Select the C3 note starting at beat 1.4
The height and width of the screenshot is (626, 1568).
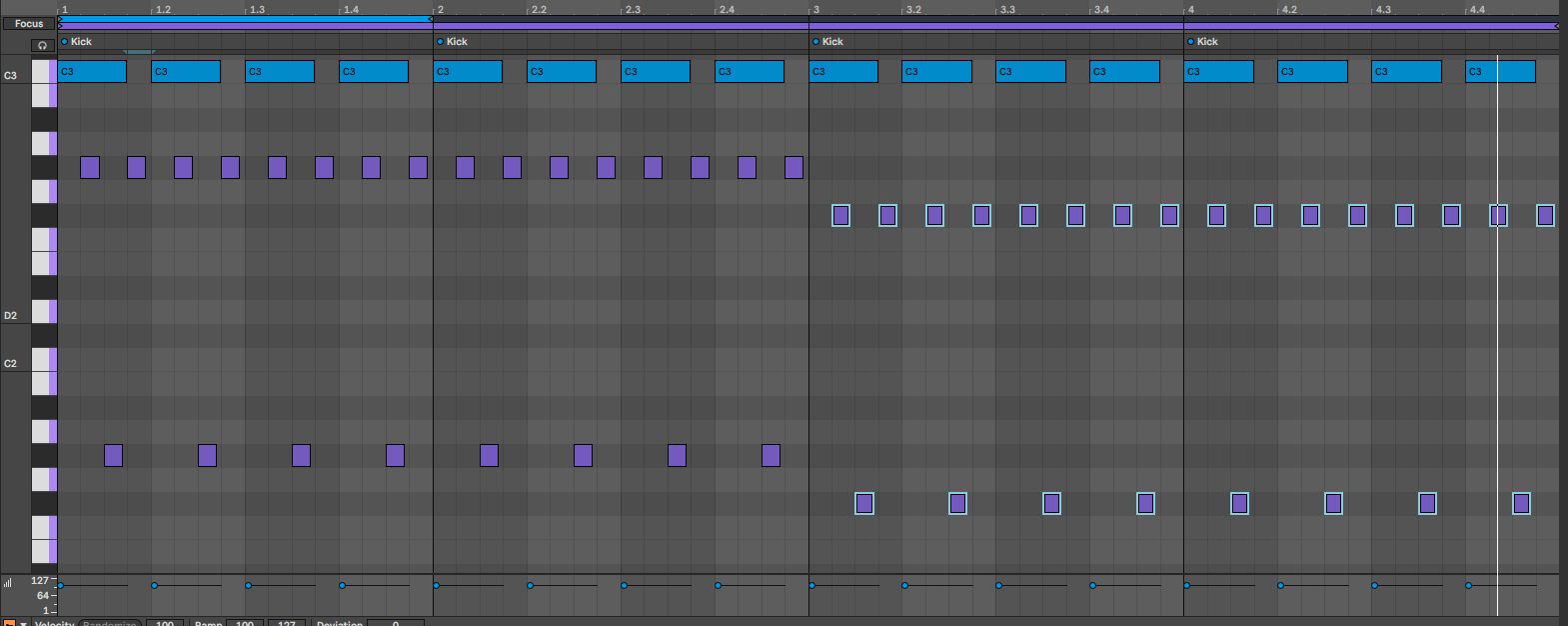point(374,71)
